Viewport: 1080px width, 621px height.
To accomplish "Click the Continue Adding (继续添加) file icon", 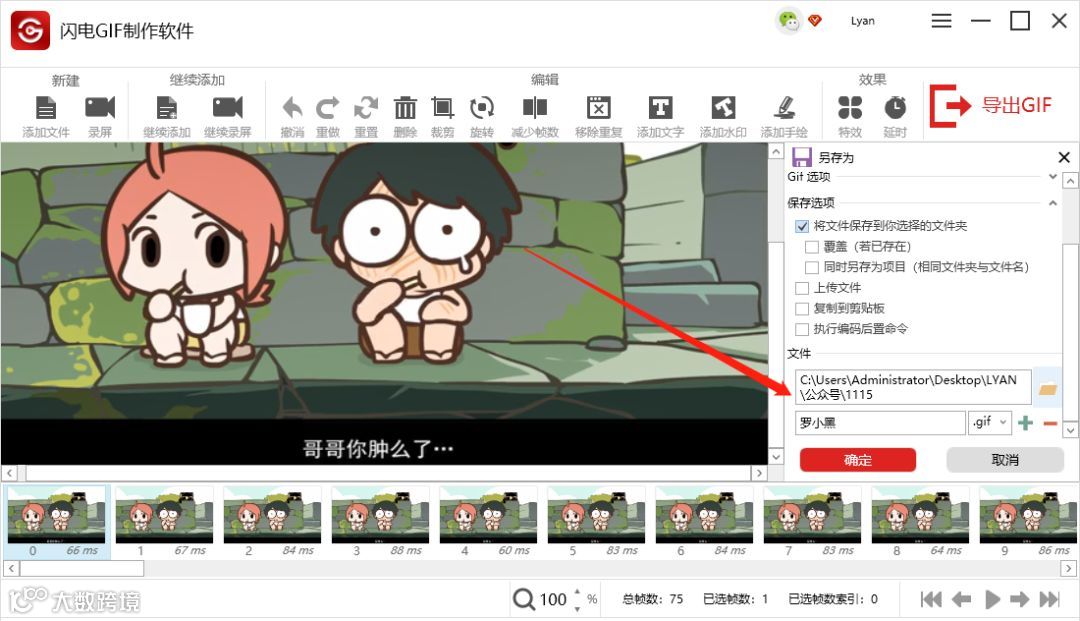I will (x=167, y=108).
